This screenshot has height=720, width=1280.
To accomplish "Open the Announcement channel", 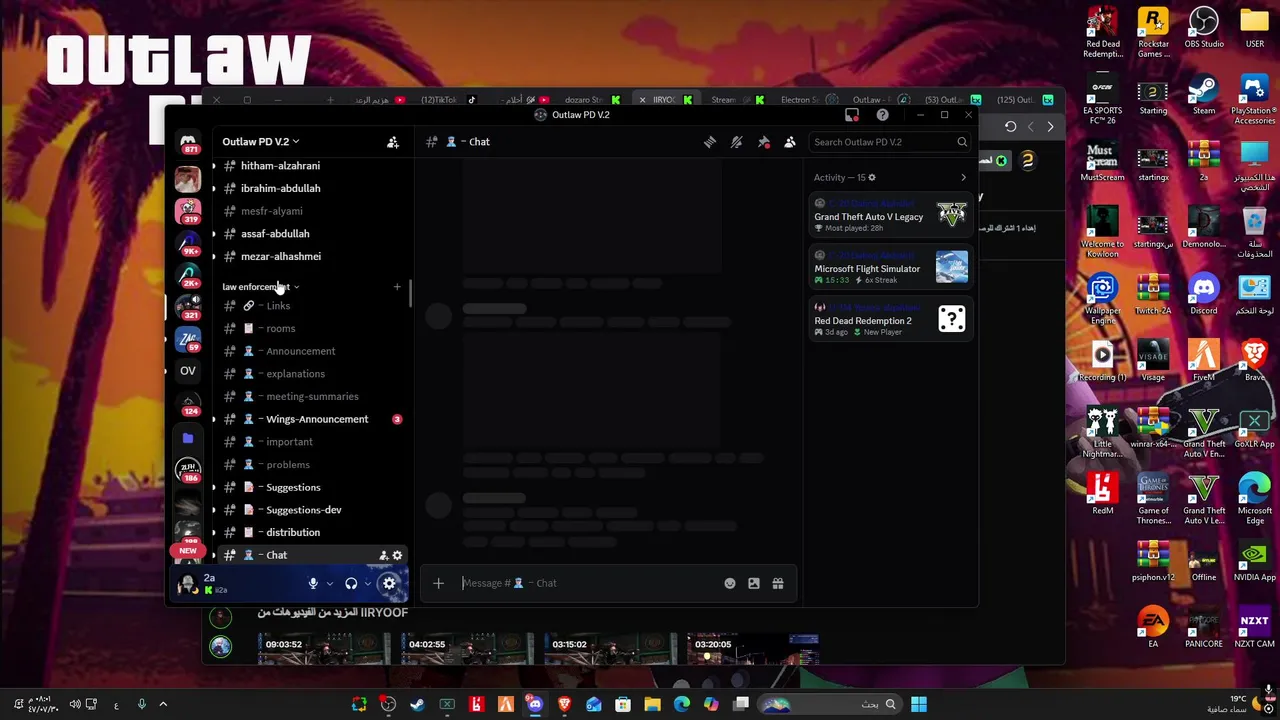I will tap(310, 351).
